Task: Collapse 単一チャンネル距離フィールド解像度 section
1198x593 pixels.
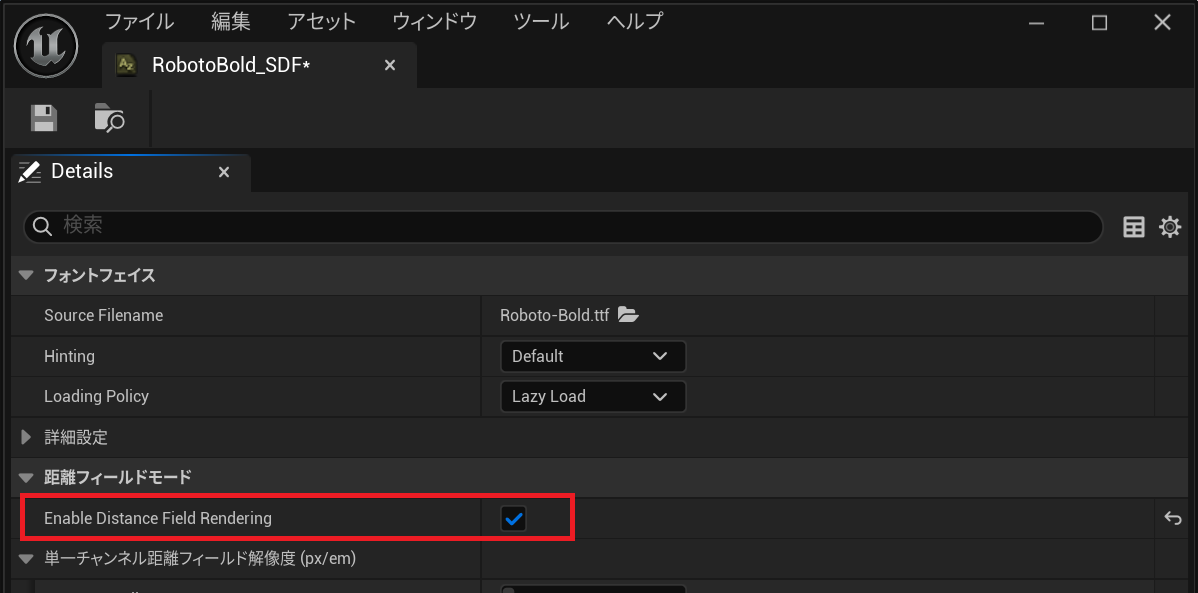Action: tap(27, 559)
